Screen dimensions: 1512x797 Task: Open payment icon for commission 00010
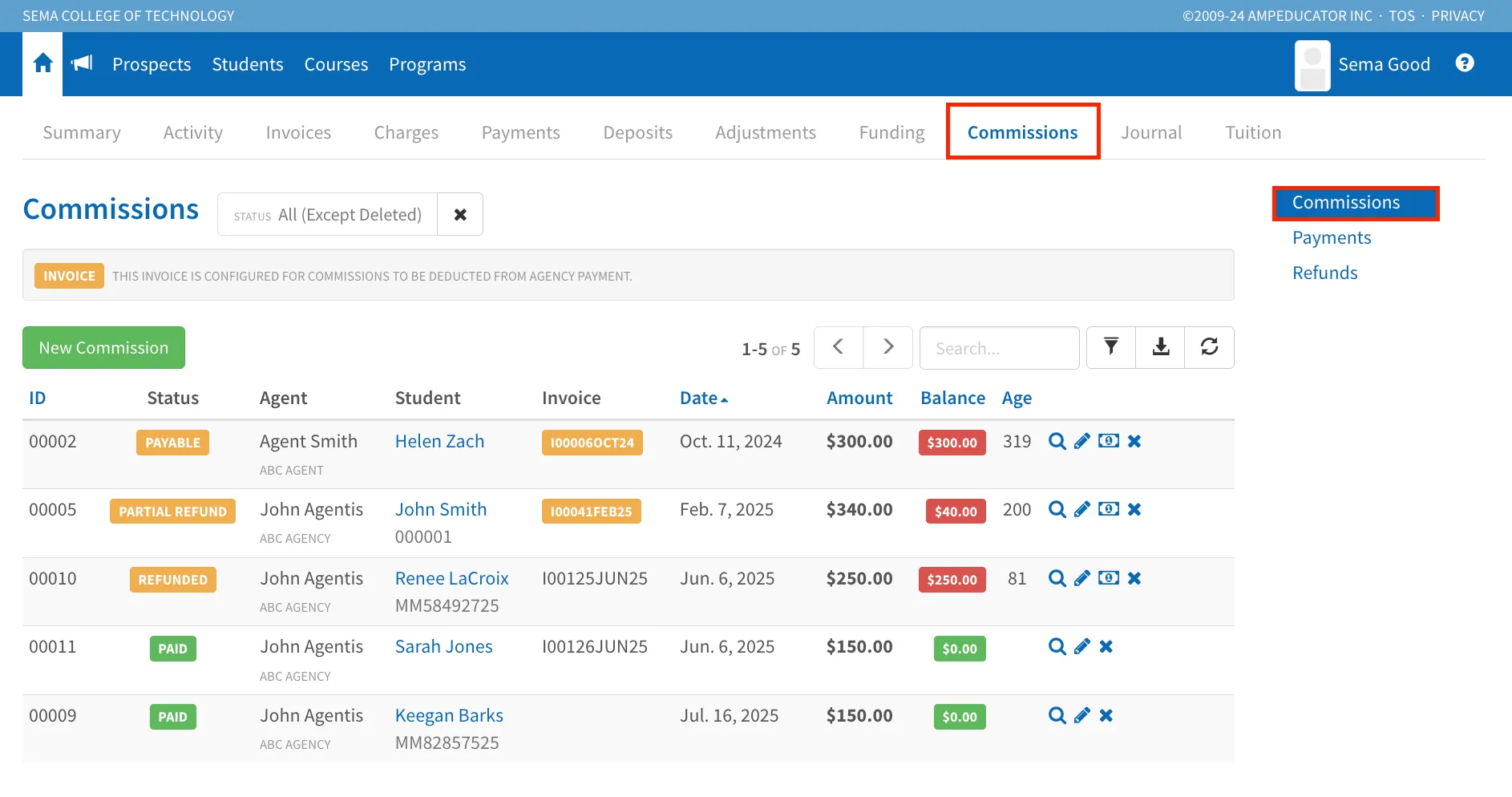coord(1109,578)
